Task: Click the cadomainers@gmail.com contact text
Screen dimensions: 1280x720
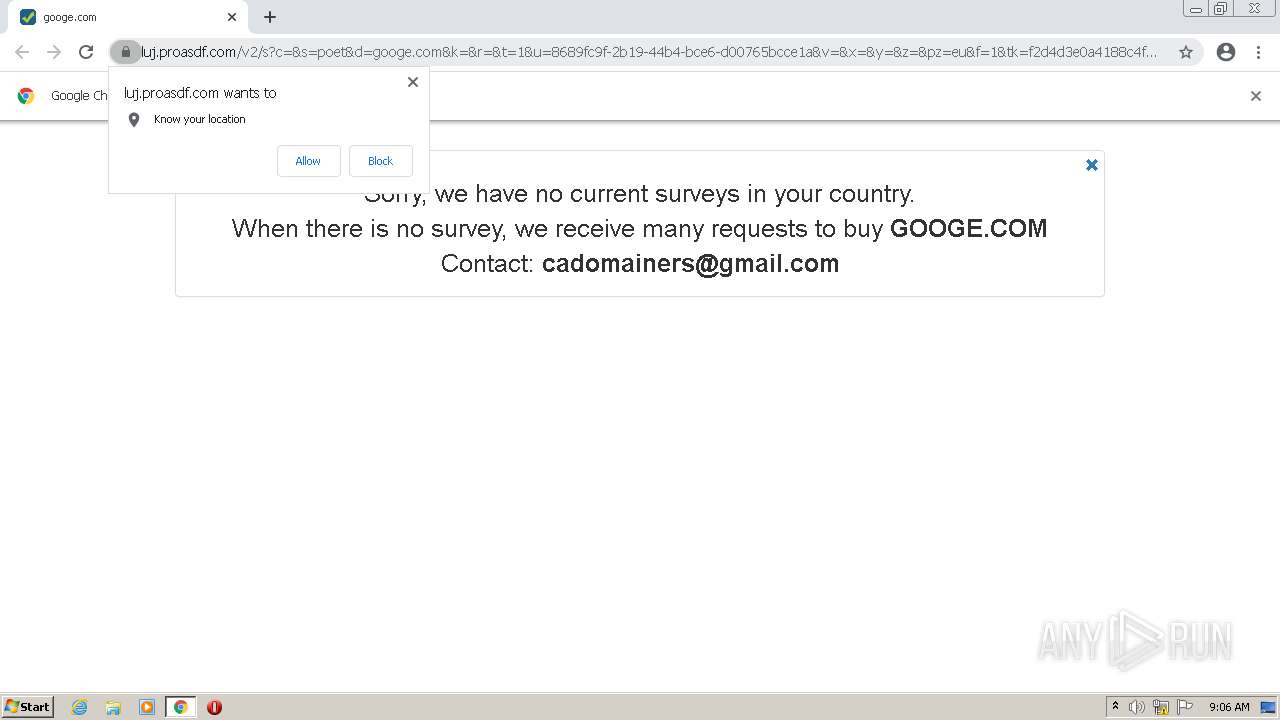Action: 690,263
